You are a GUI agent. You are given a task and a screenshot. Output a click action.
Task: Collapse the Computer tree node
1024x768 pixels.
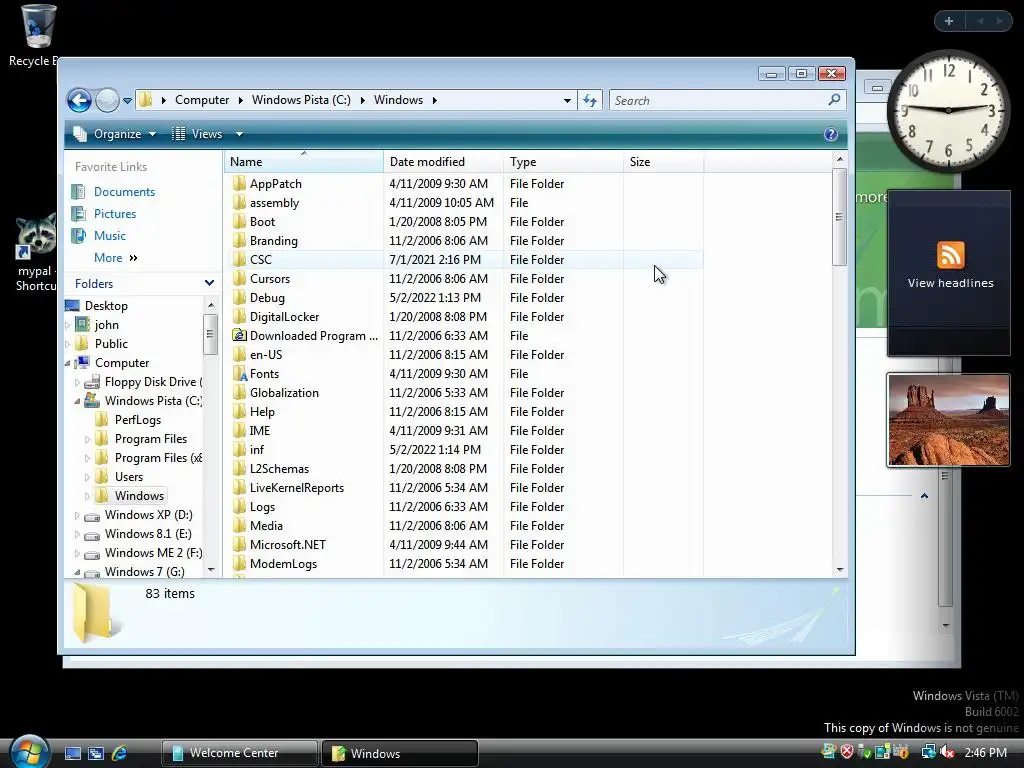point(68,362)
